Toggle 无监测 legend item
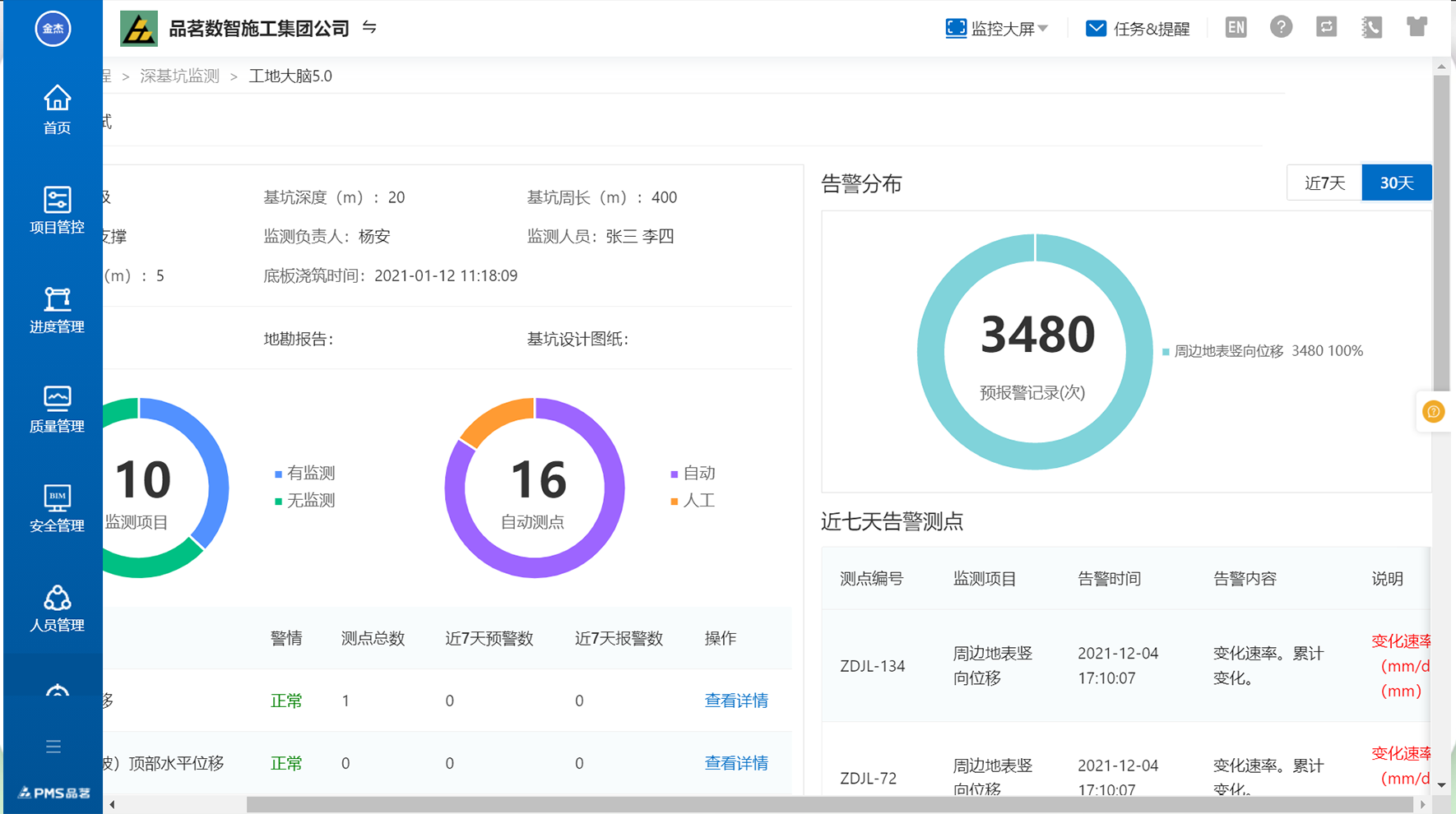 pos(304,500)
